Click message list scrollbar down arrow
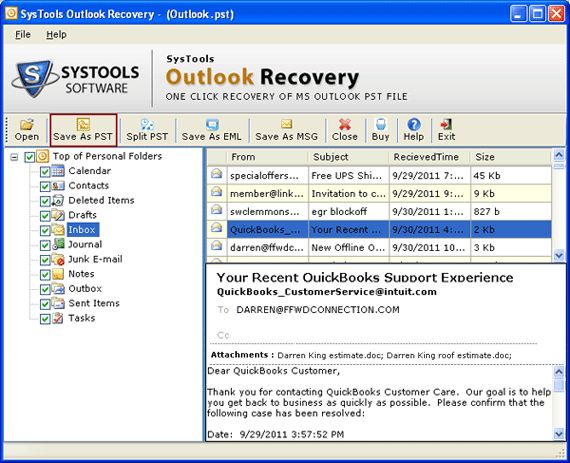570x463 pixels. (x=559, y=255)
